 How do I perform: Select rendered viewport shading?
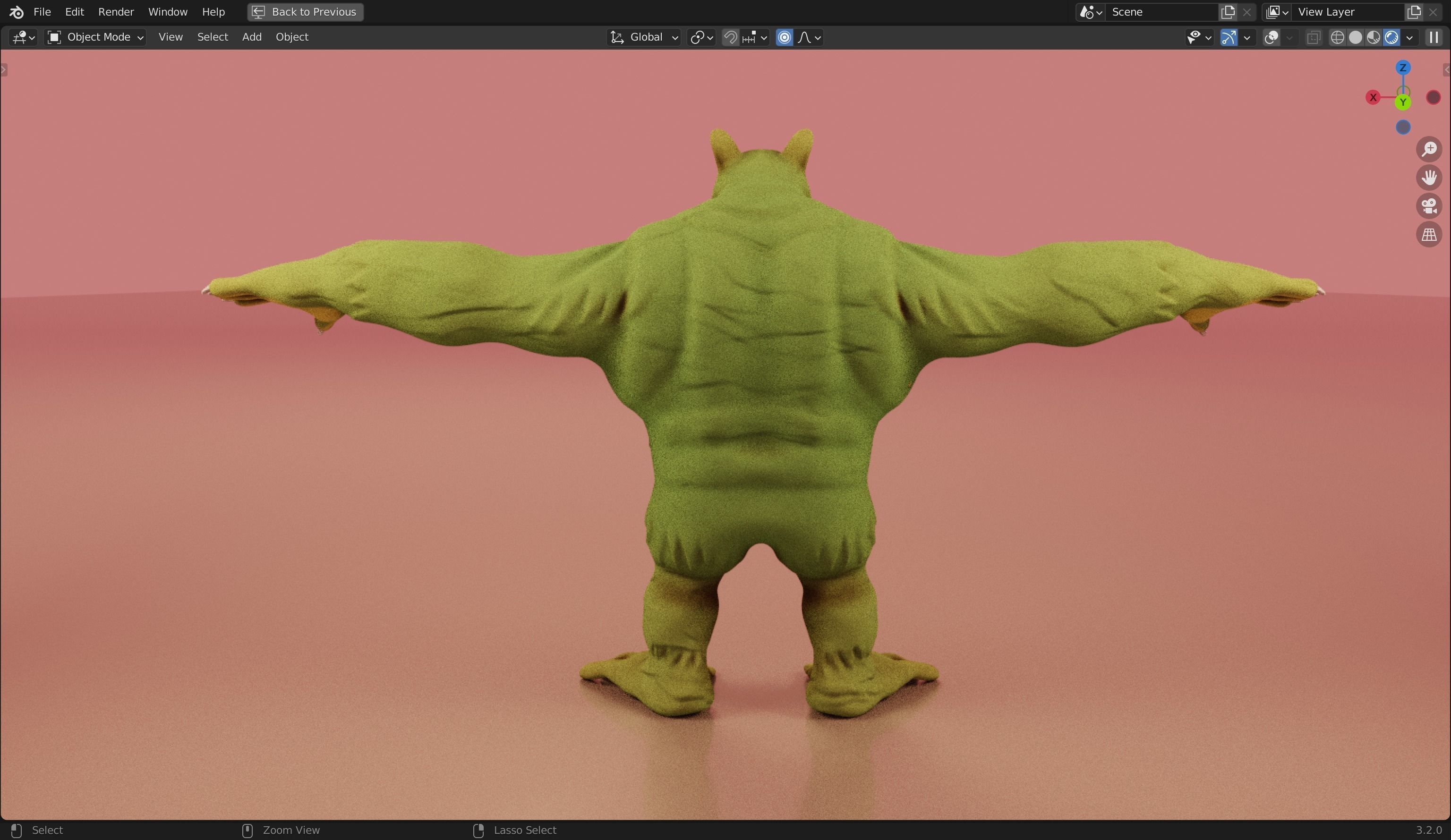point(1391,37)
